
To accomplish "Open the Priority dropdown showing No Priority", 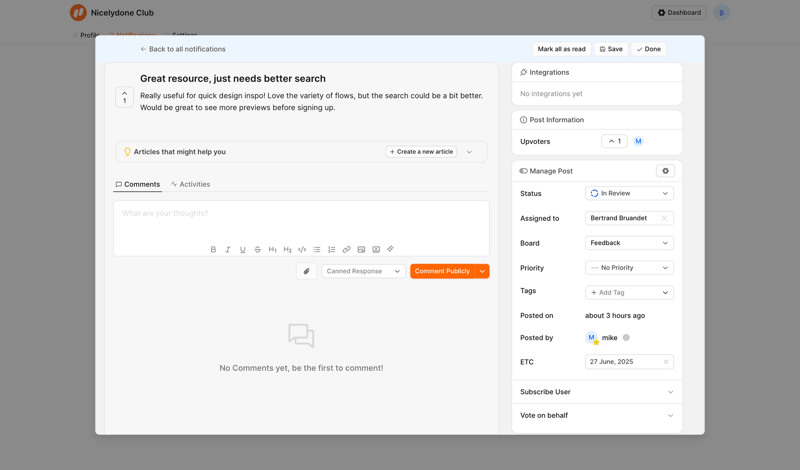I will pyautogui.click(x=629, y=268).
